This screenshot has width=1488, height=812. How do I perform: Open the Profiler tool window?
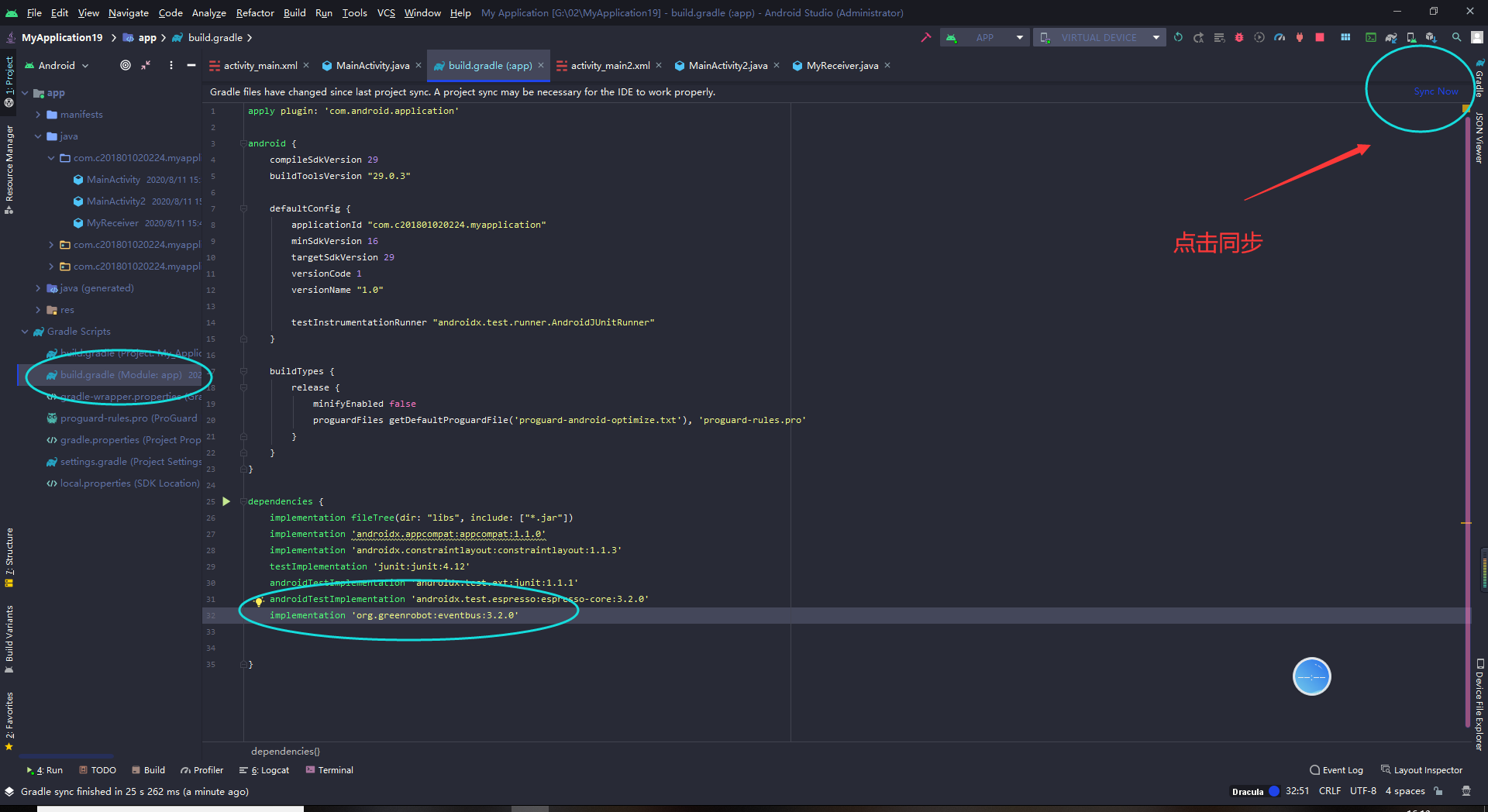[x=201, y=770]
